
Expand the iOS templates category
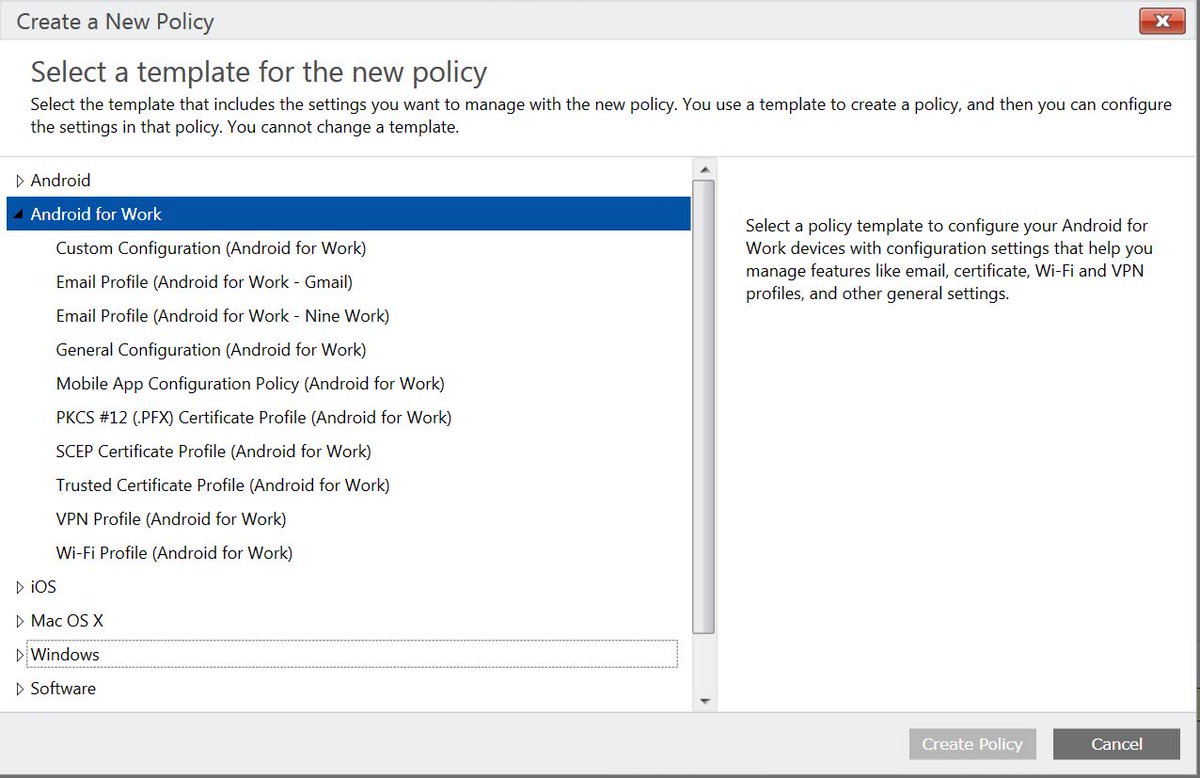[x=21, y=587]
